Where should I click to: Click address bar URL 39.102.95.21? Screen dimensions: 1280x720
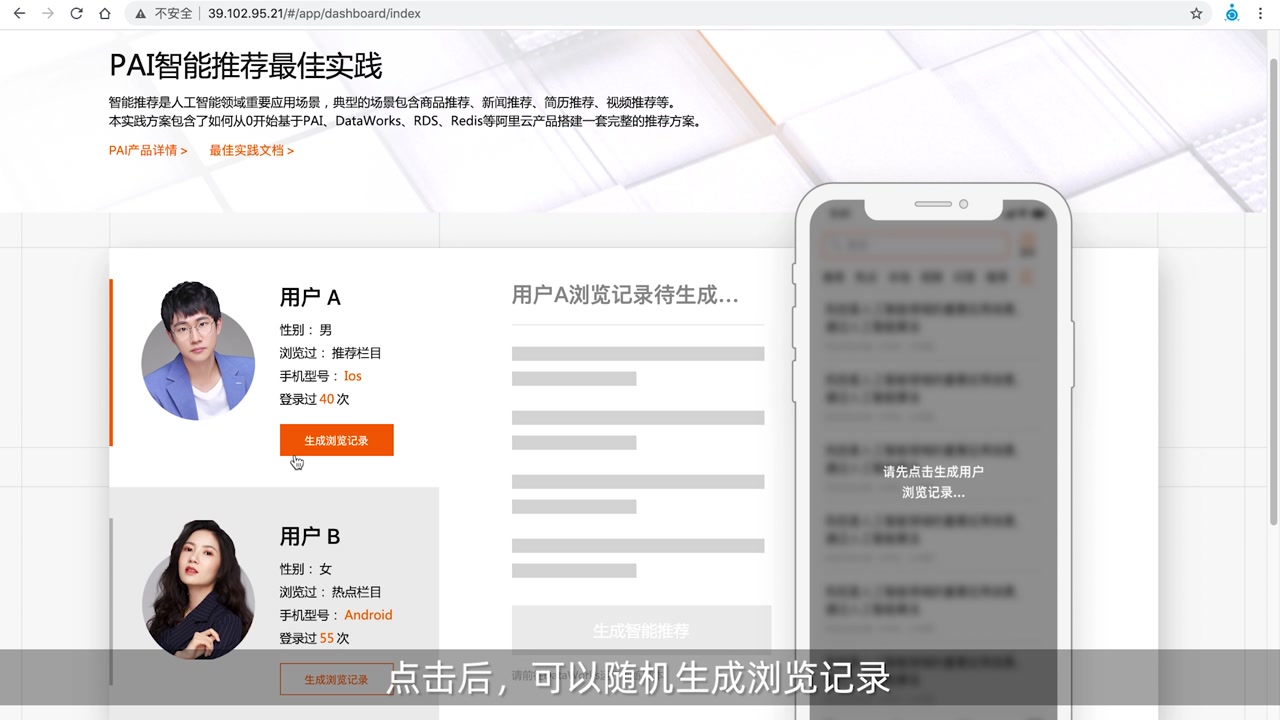[314, 14]
